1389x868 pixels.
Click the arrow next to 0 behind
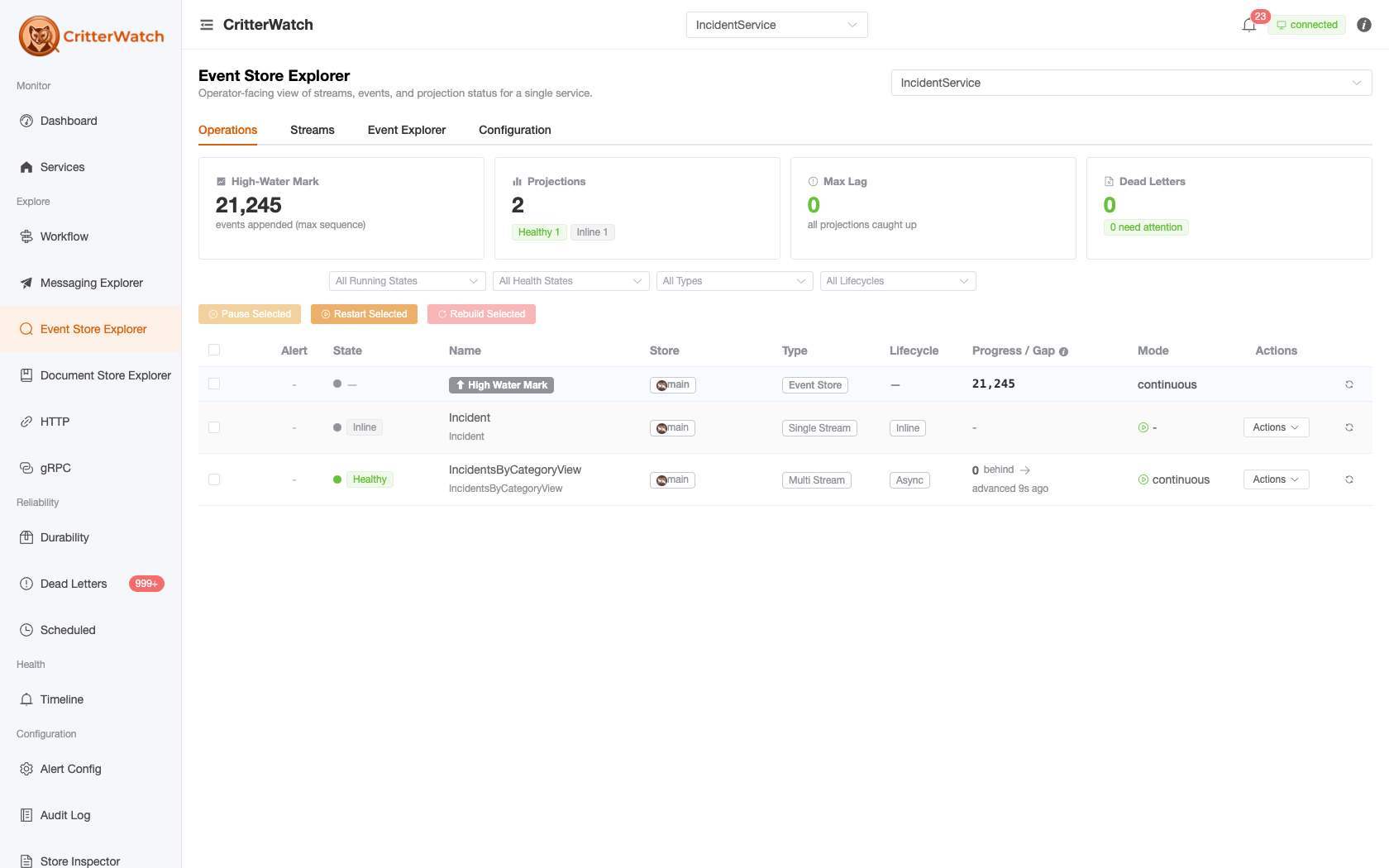1025,470
